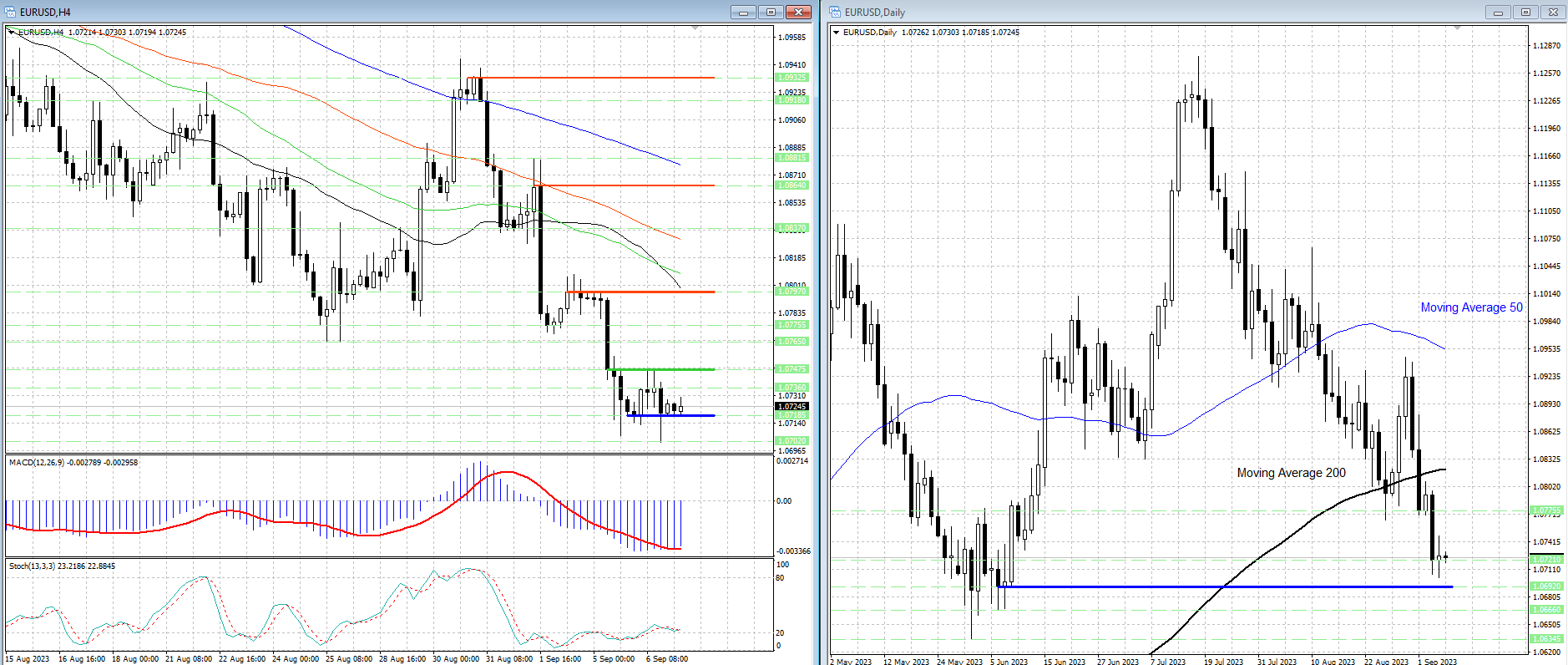Click the 1.07970 price label on H4 scale
This screenshot has height=665, width=1568.
click(x=792, y=291)
